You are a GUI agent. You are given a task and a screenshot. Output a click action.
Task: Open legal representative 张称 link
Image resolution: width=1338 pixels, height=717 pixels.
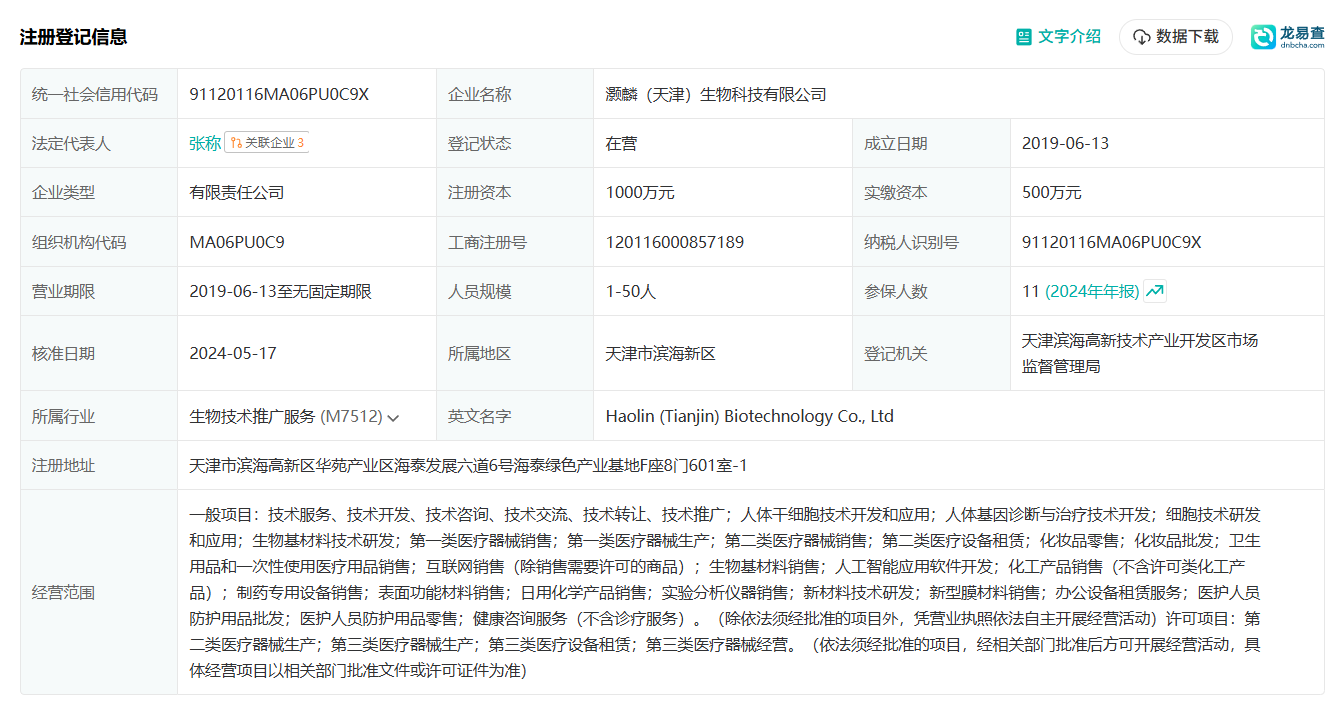pos(205,143)
